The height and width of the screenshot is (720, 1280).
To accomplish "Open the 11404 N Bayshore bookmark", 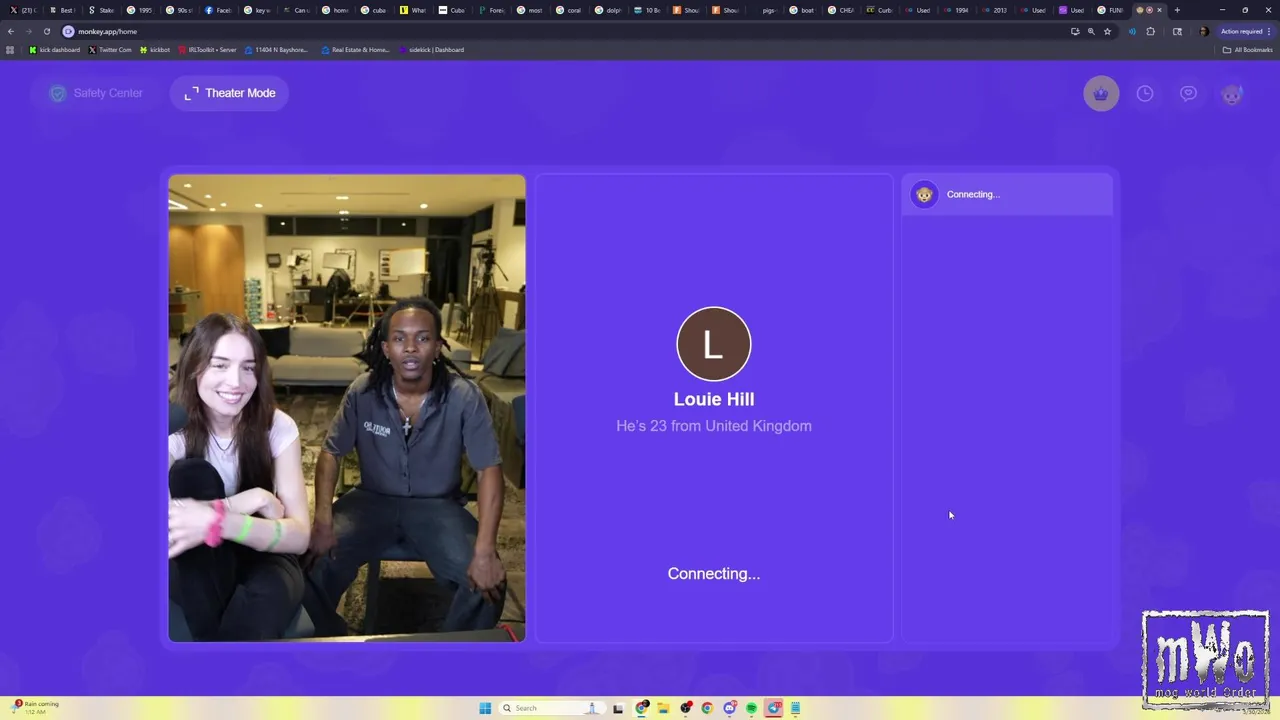I will (x=277, y=50).
